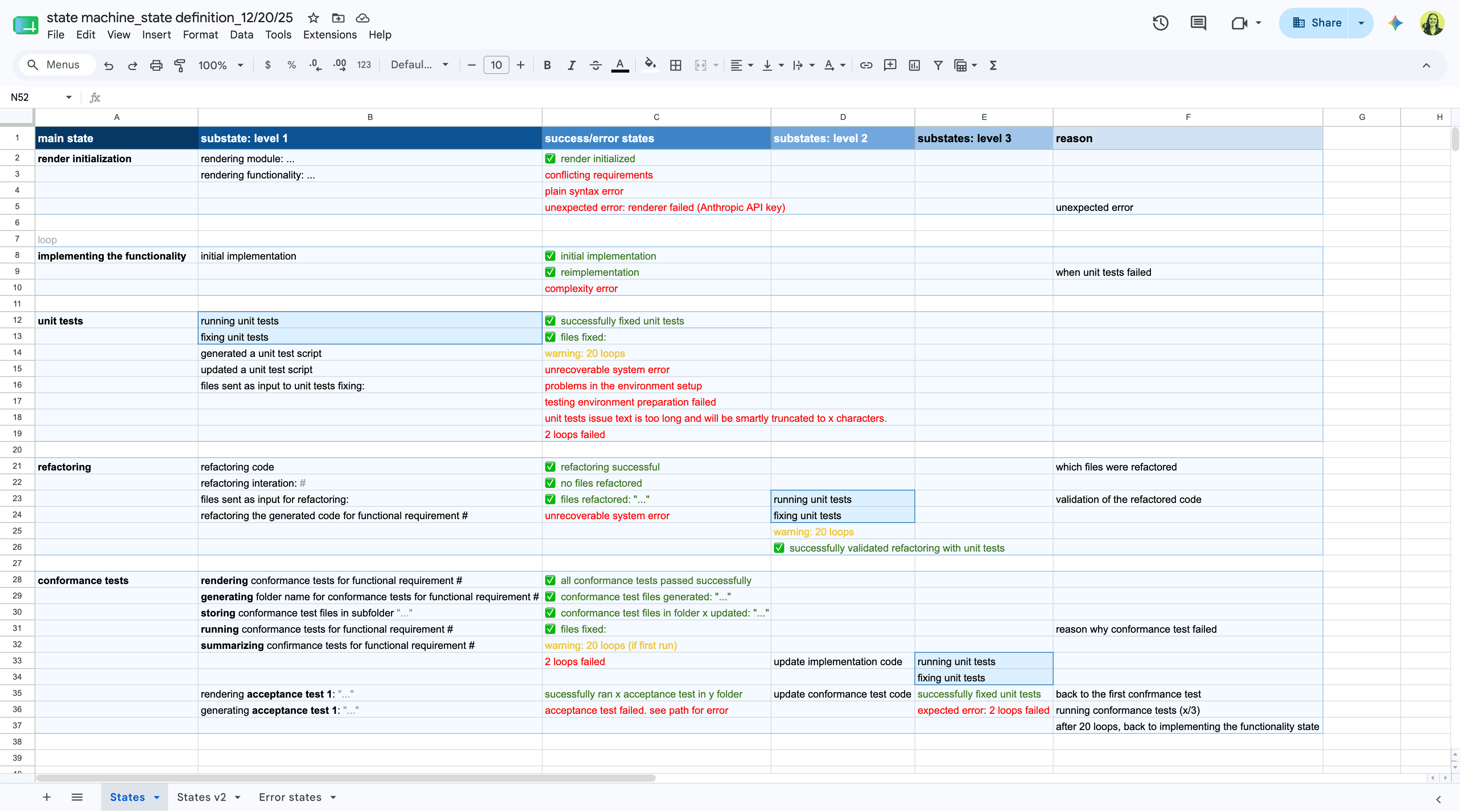Open the Error states tab arrow

[333, 797]
